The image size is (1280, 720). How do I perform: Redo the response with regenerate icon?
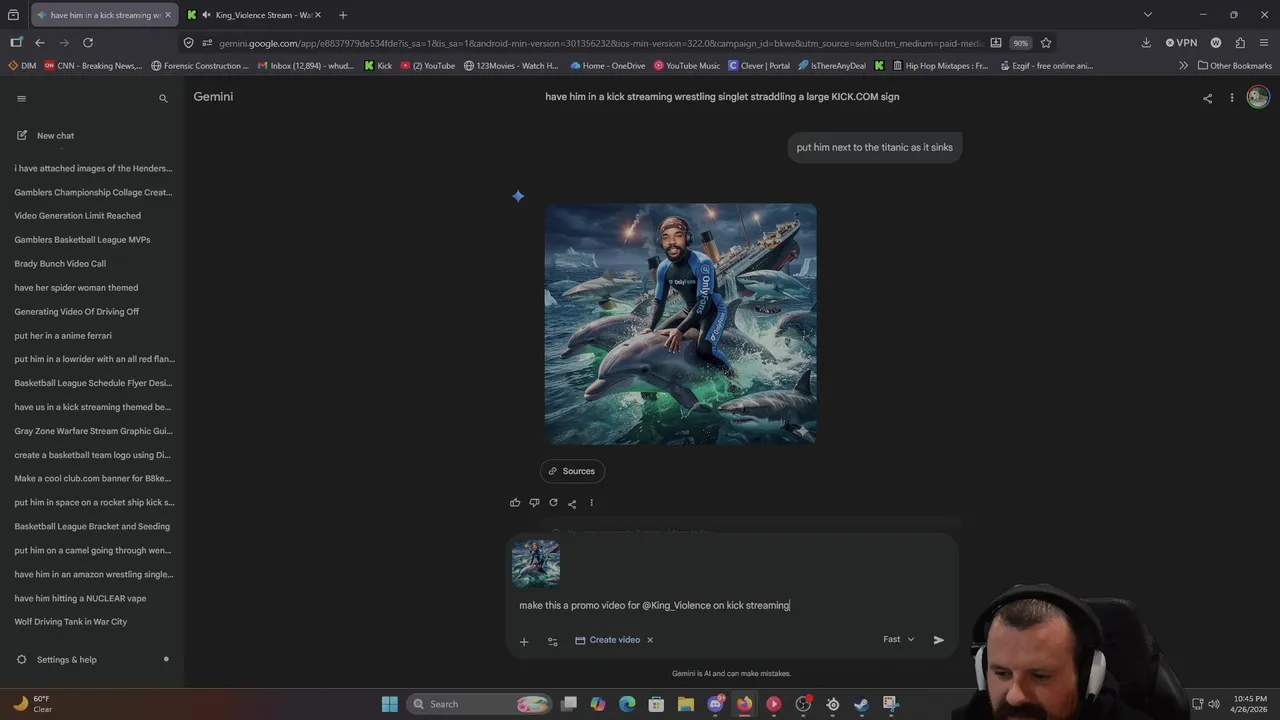point(553,503)
